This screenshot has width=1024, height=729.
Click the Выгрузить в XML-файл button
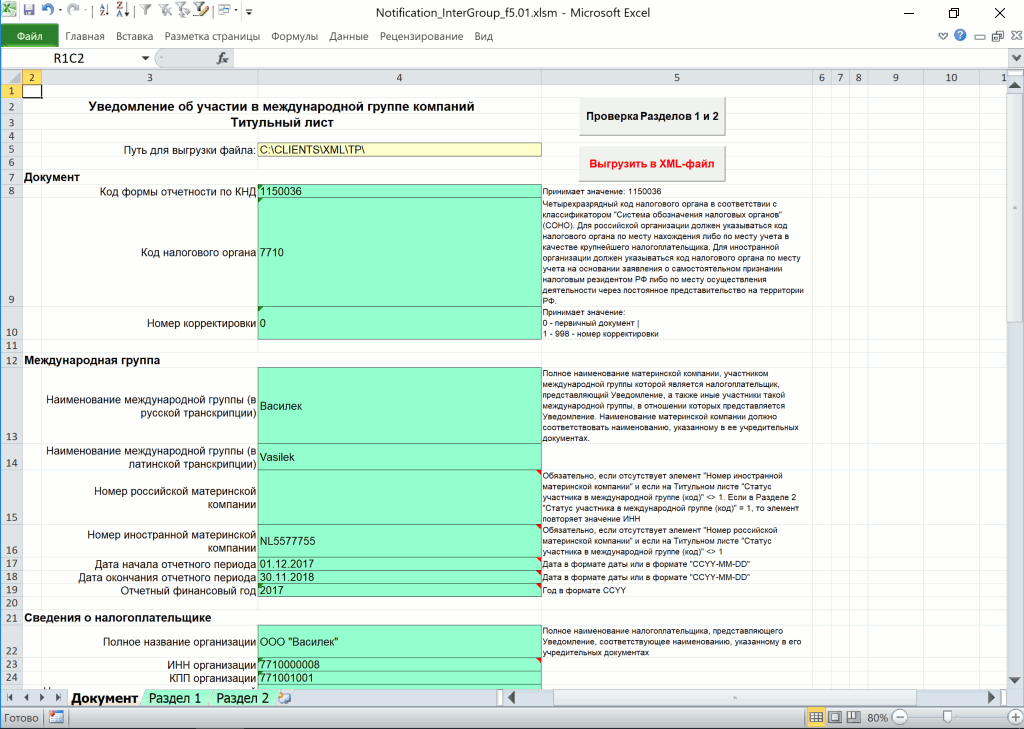pos(652,163)
